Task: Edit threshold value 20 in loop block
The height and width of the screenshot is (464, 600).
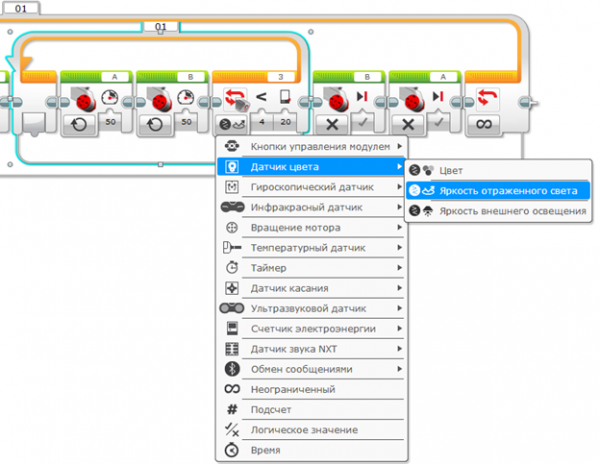Action: [285, 122]
